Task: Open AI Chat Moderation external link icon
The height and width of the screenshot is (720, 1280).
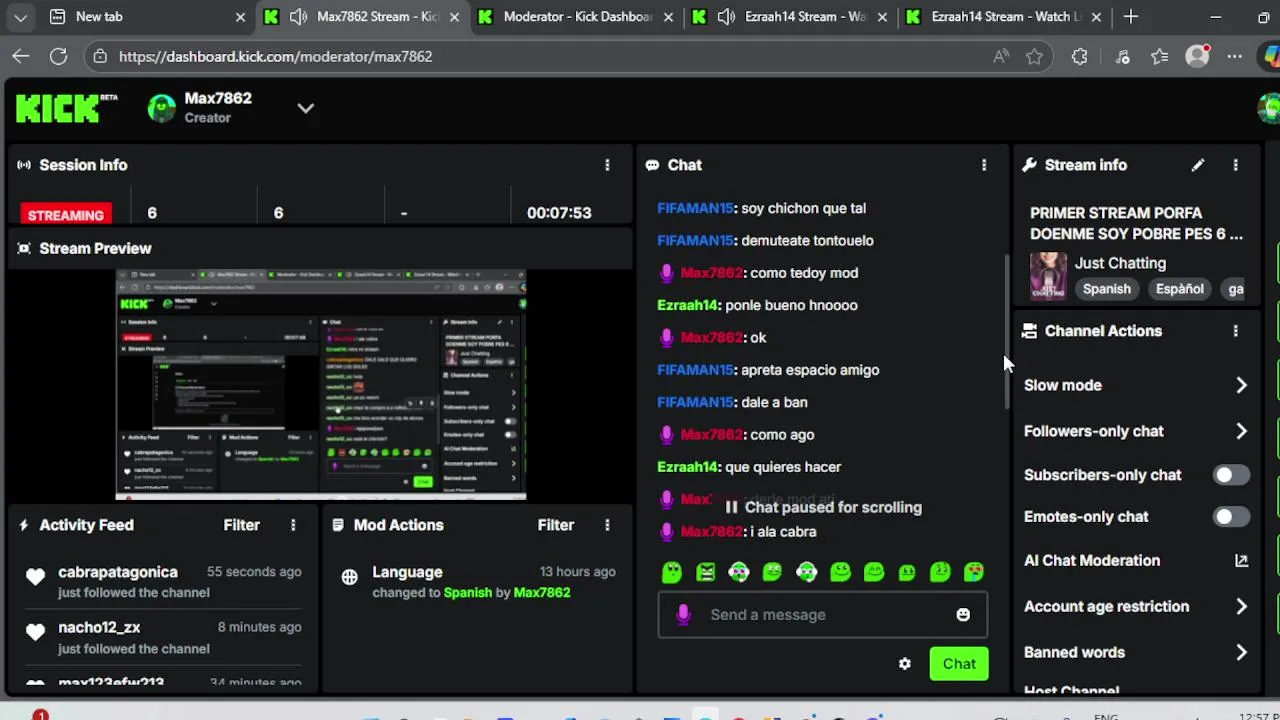Action: tap(1241, 561)
